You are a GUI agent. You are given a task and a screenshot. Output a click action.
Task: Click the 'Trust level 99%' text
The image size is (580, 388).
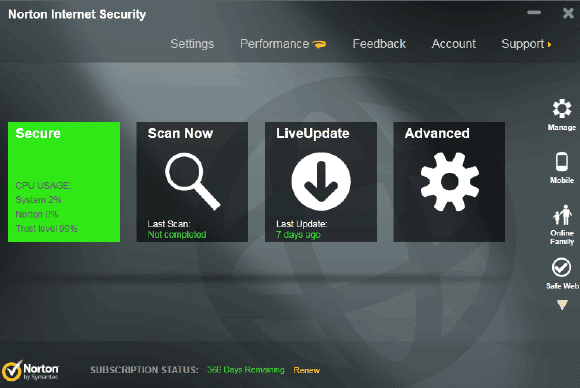click(46, 229)
